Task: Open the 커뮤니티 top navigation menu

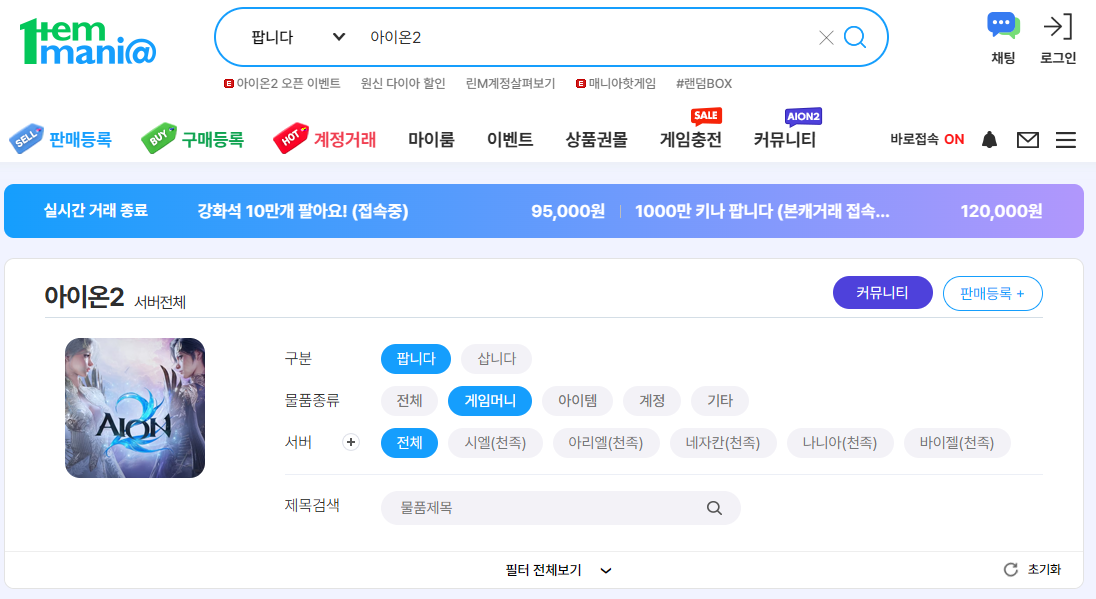Action: tap(784, 140)
